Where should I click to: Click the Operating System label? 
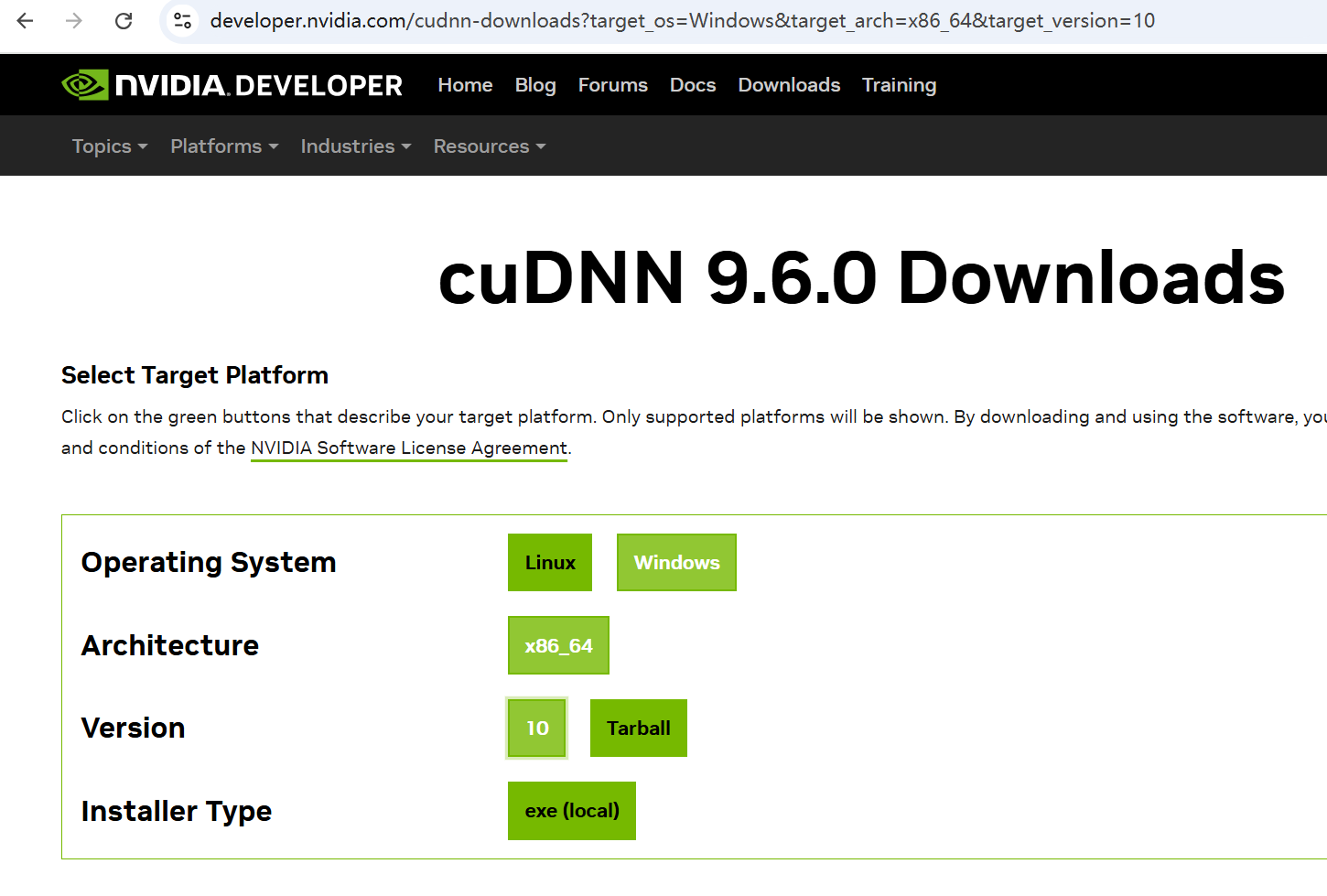click(209, 562)
